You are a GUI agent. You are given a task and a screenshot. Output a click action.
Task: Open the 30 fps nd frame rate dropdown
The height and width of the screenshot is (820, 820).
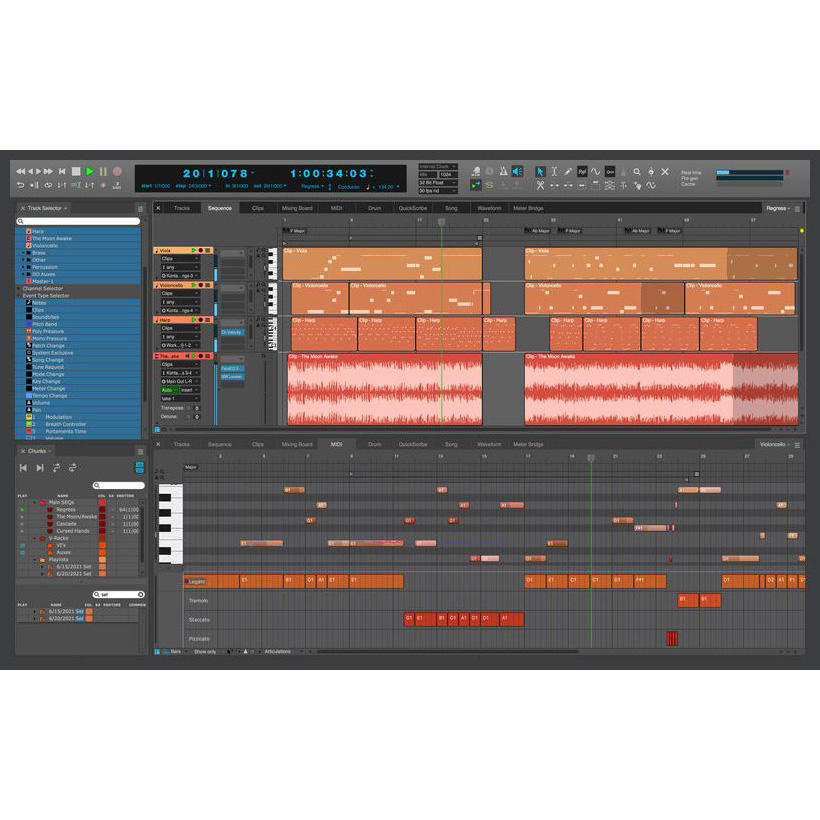437,190
